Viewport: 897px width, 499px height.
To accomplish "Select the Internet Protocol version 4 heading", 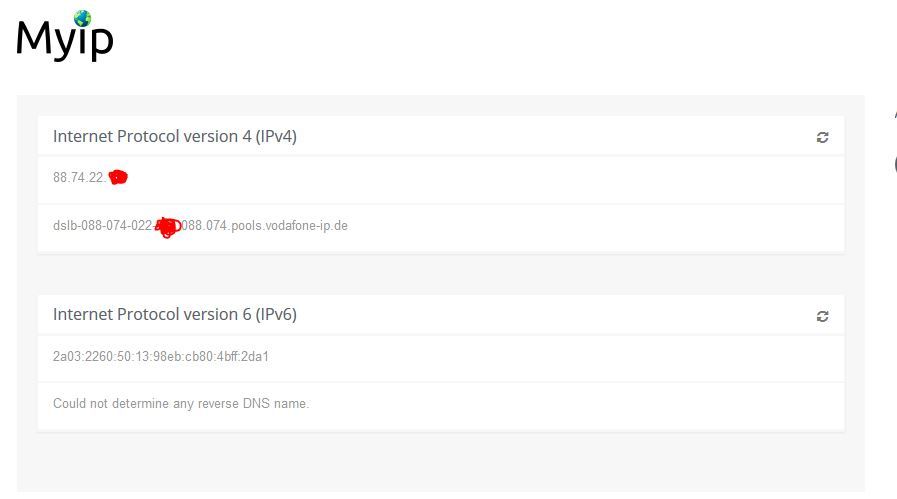I will click(x=174, y=136).
